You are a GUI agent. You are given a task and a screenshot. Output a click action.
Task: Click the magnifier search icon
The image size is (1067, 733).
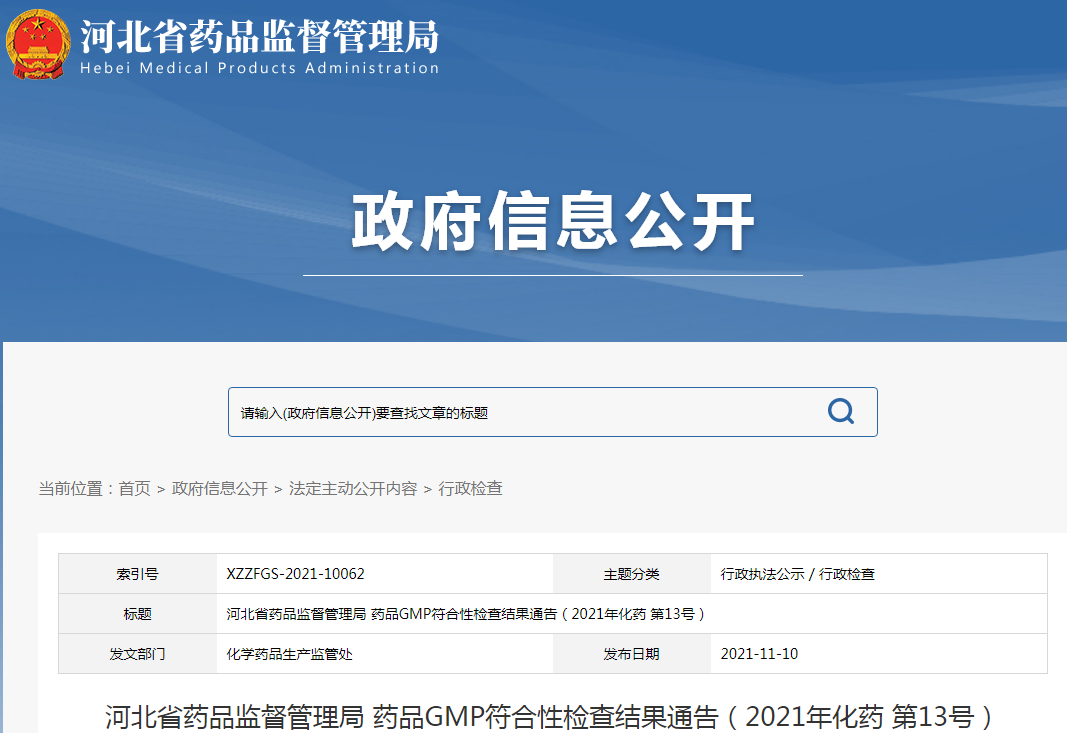(x=840, y=412)
